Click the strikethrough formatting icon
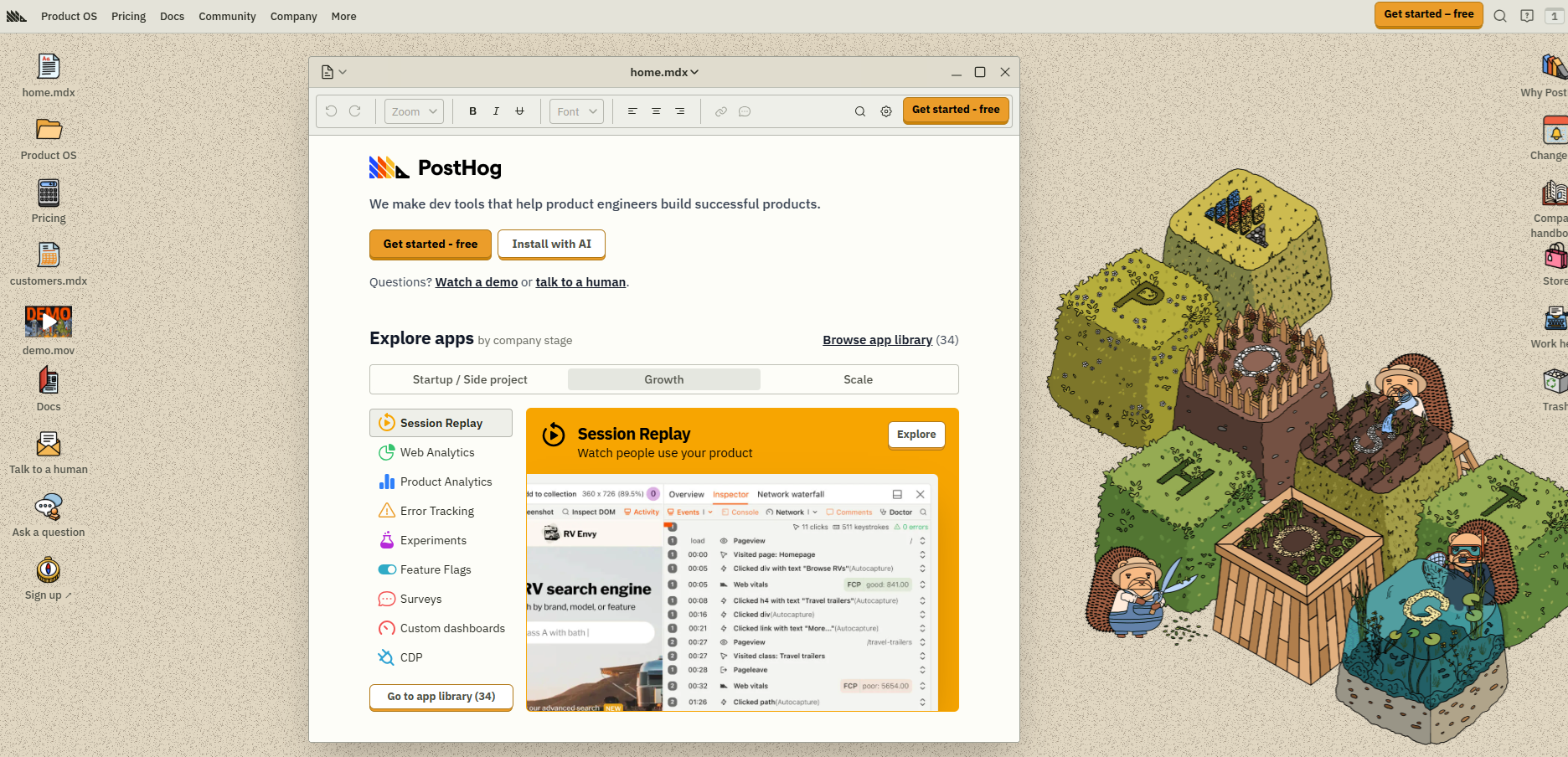 [519, 111]
